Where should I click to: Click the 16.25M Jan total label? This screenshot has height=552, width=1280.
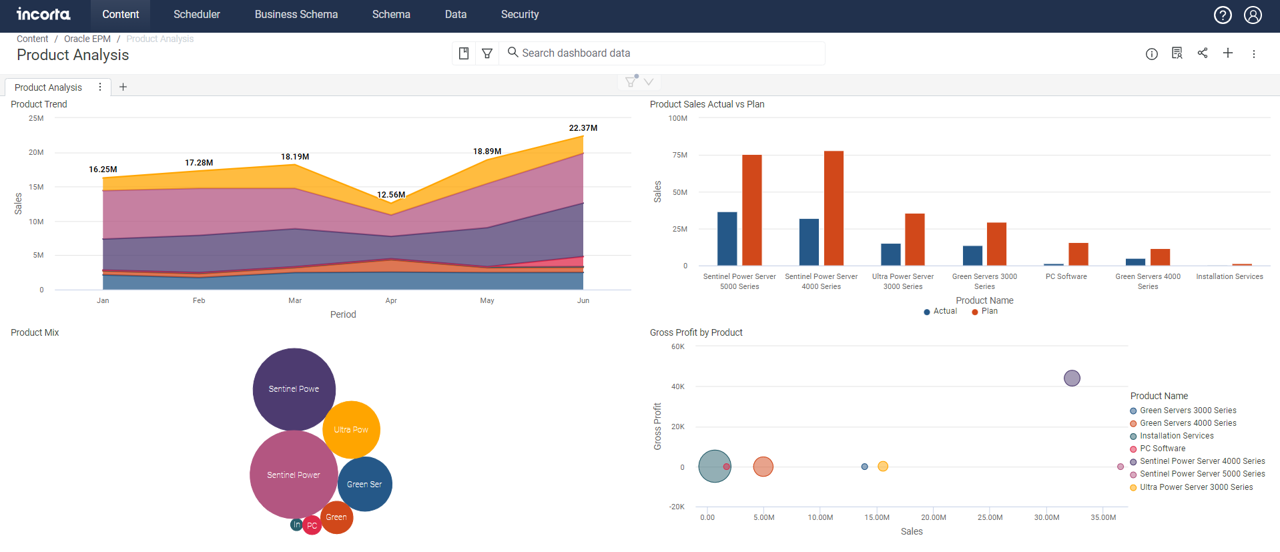[103, 169]
